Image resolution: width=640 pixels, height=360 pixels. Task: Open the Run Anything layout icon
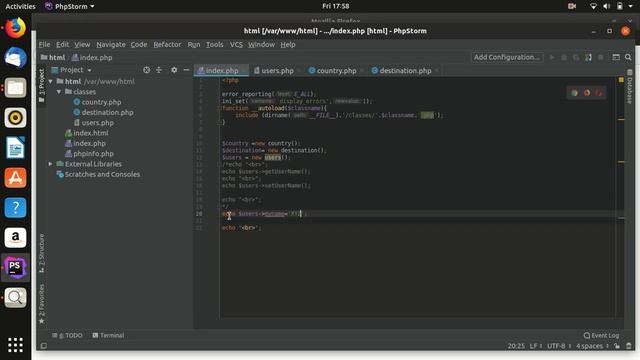[x=616, y=58]
